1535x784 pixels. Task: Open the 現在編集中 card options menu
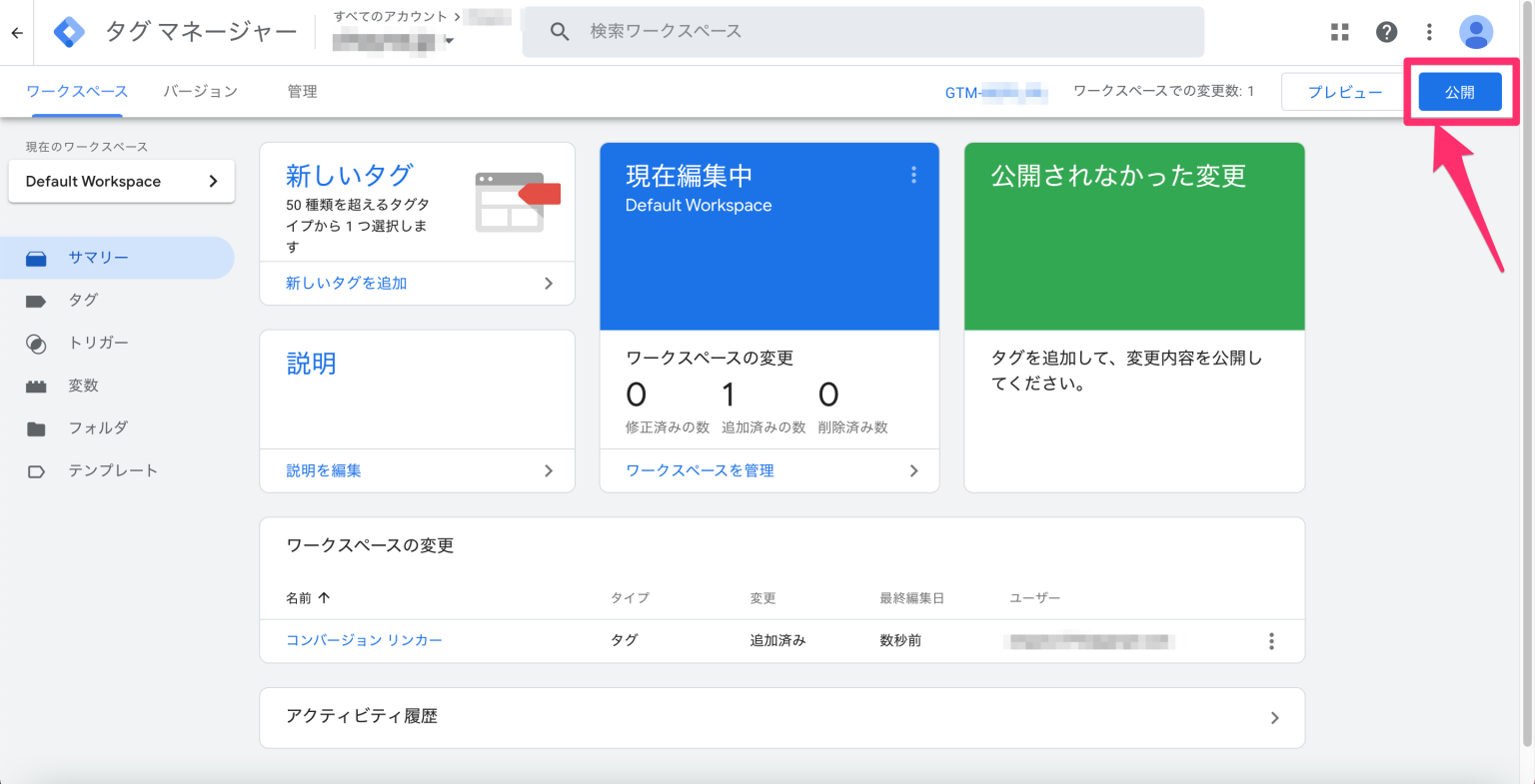click(913, 174)
